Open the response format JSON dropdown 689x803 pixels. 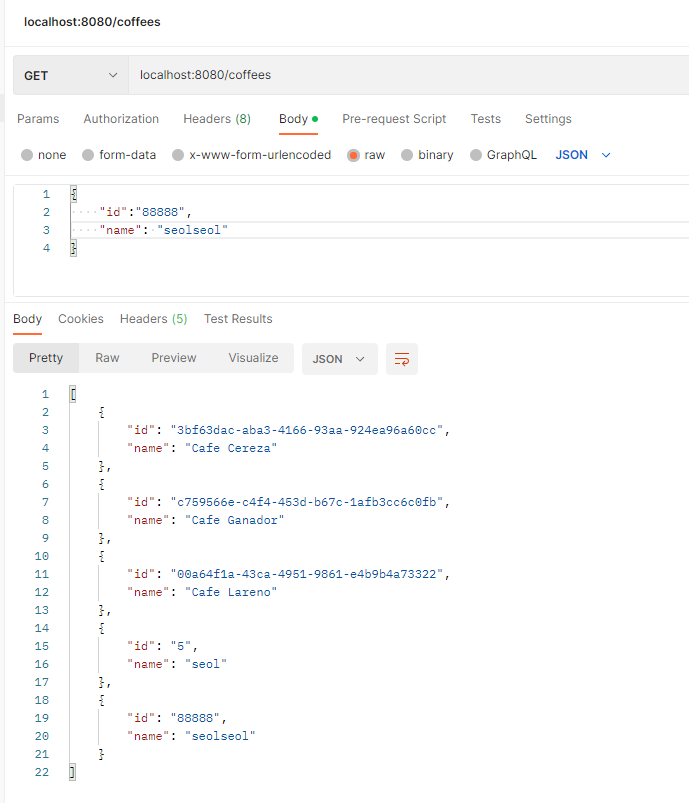coord(339,359)
